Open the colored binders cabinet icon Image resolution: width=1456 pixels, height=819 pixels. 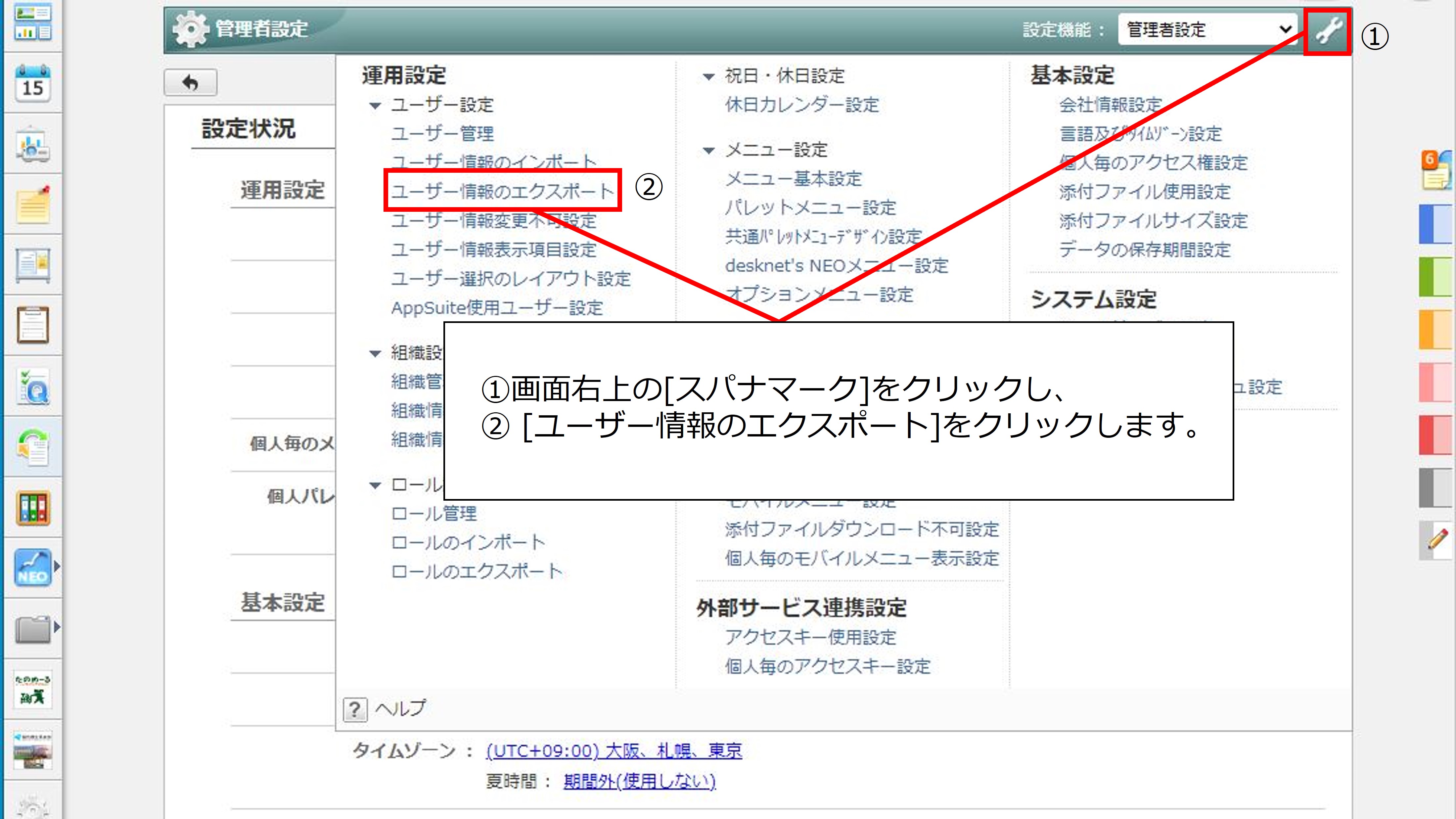click(33, 508)
